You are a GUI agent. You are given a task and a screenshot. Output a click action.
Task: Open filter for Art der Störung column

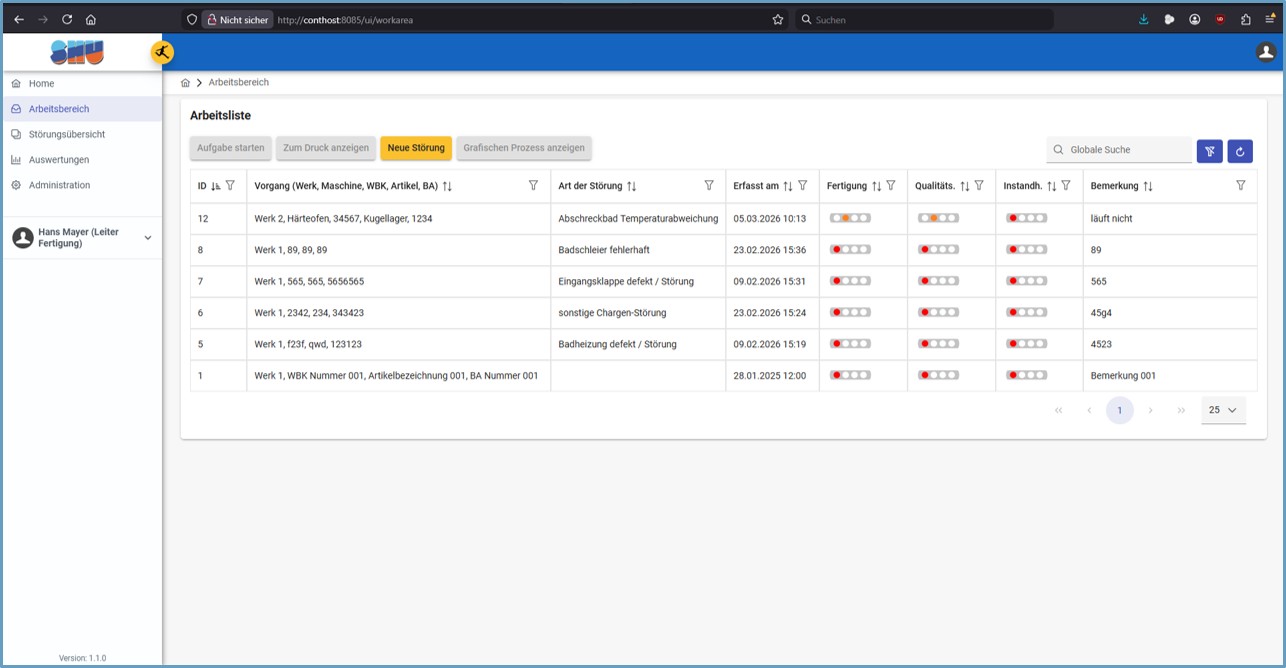click(x=709, y=186)
